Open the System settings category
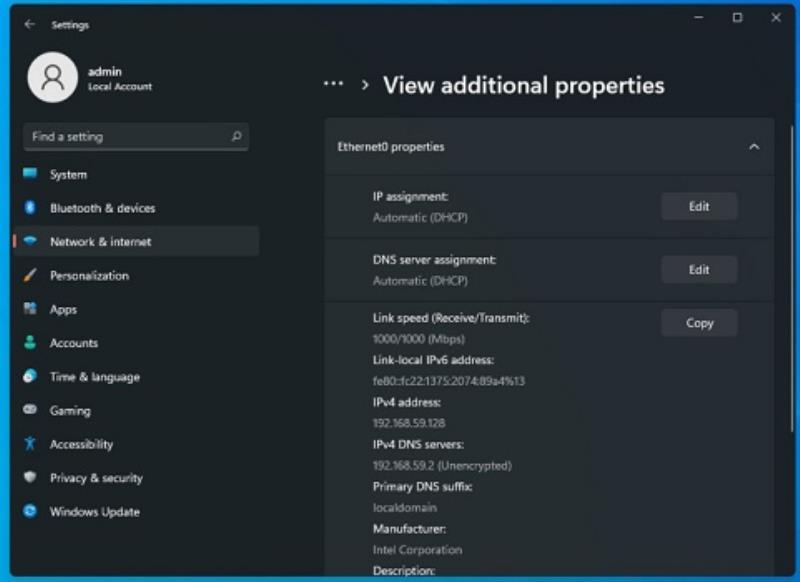 pos(136,174)
